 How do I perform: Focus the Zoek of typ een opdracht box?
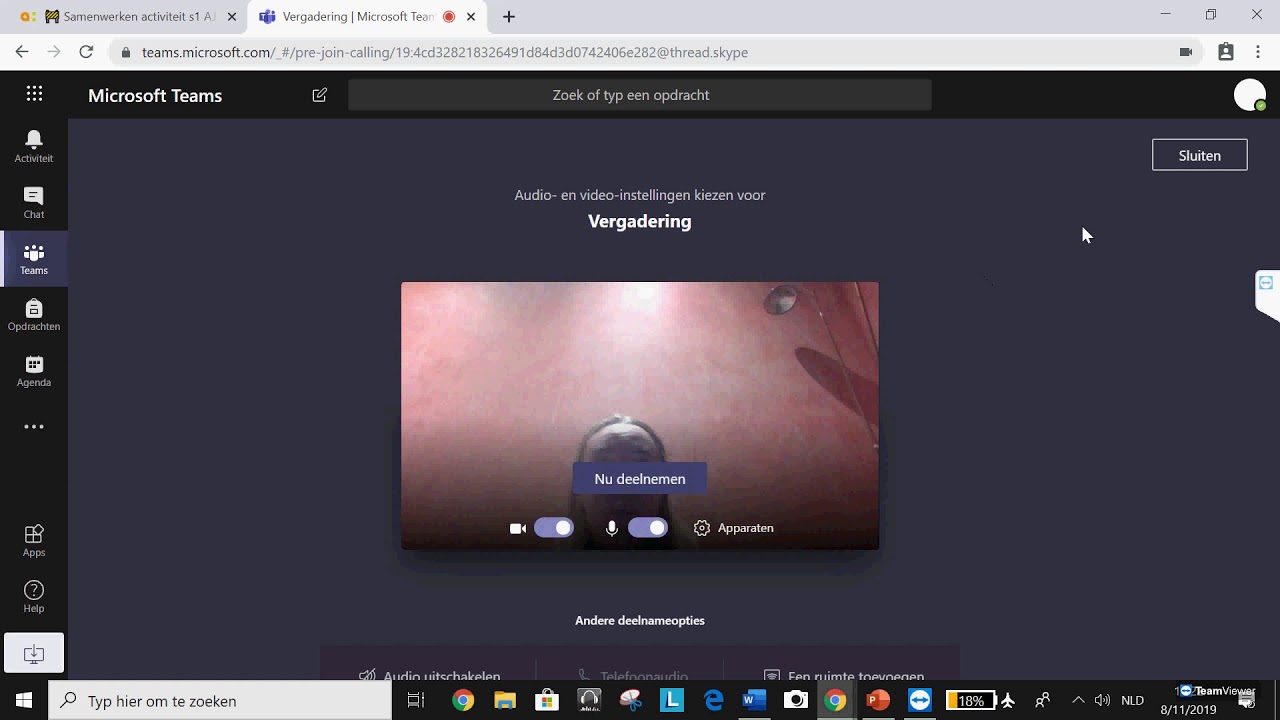[x=640, y=95]
